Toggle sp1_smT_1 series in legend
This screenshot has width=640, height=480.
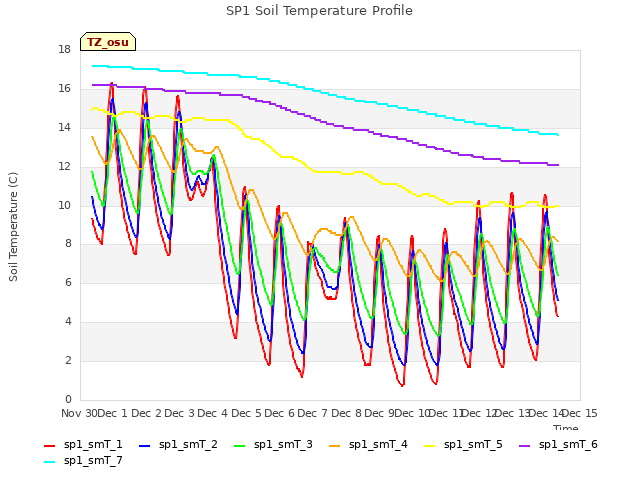point(83,444)
